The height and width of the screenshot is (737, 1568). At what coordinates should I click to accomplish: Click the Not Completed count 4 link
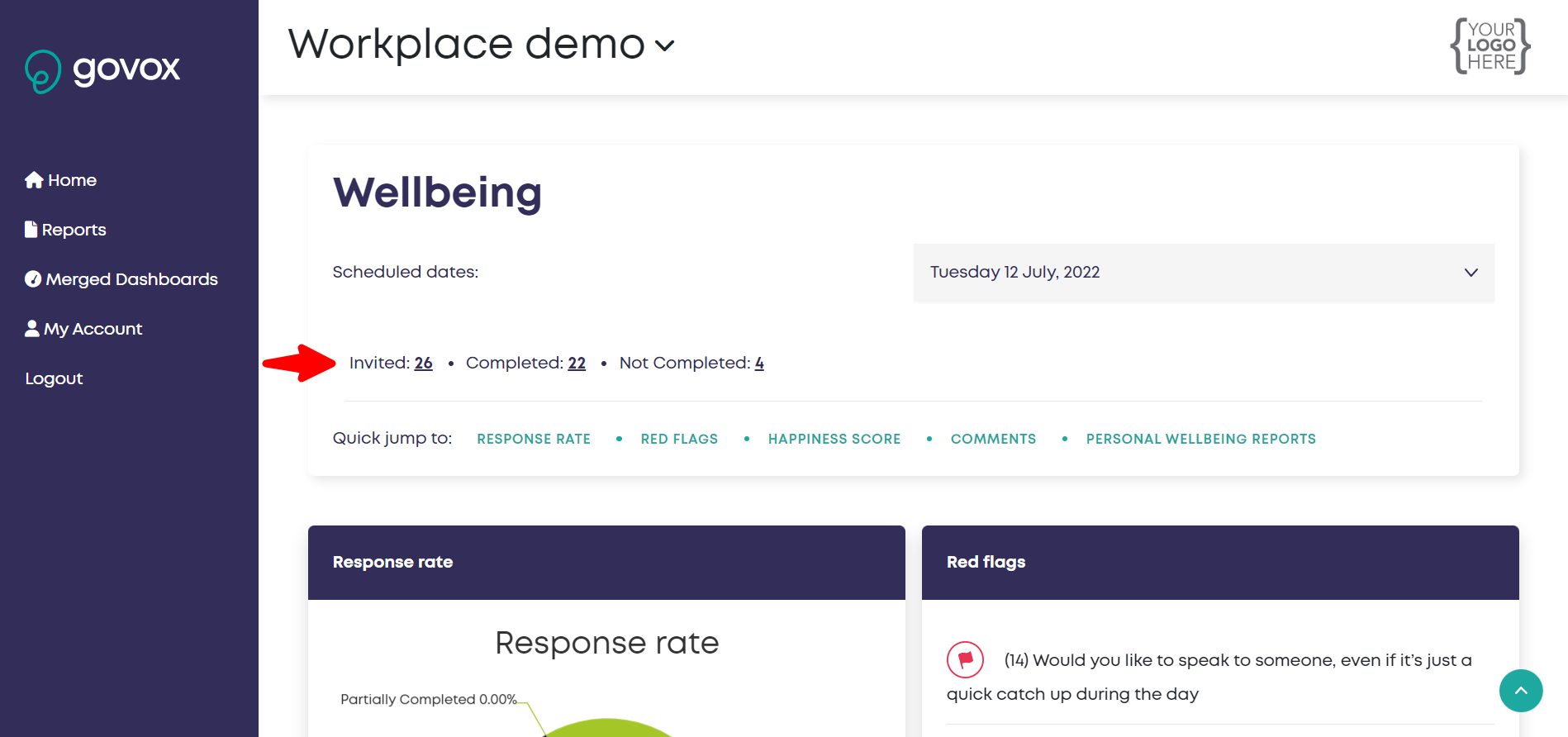tap(759, 363)
